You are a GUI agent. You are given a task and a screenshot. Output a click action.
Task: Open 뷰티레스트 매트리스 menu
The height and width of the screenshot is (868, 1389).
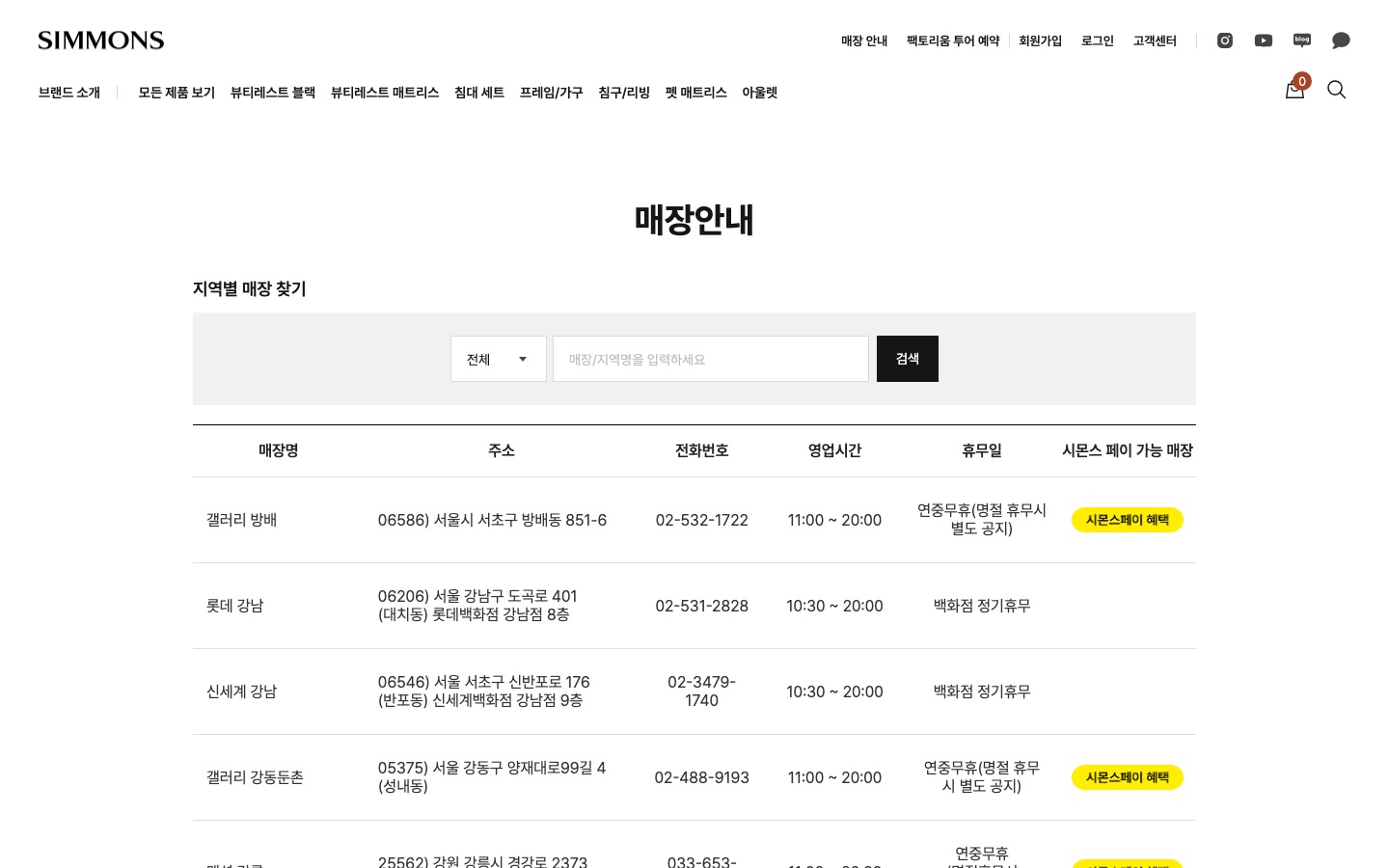click(385, 93)
